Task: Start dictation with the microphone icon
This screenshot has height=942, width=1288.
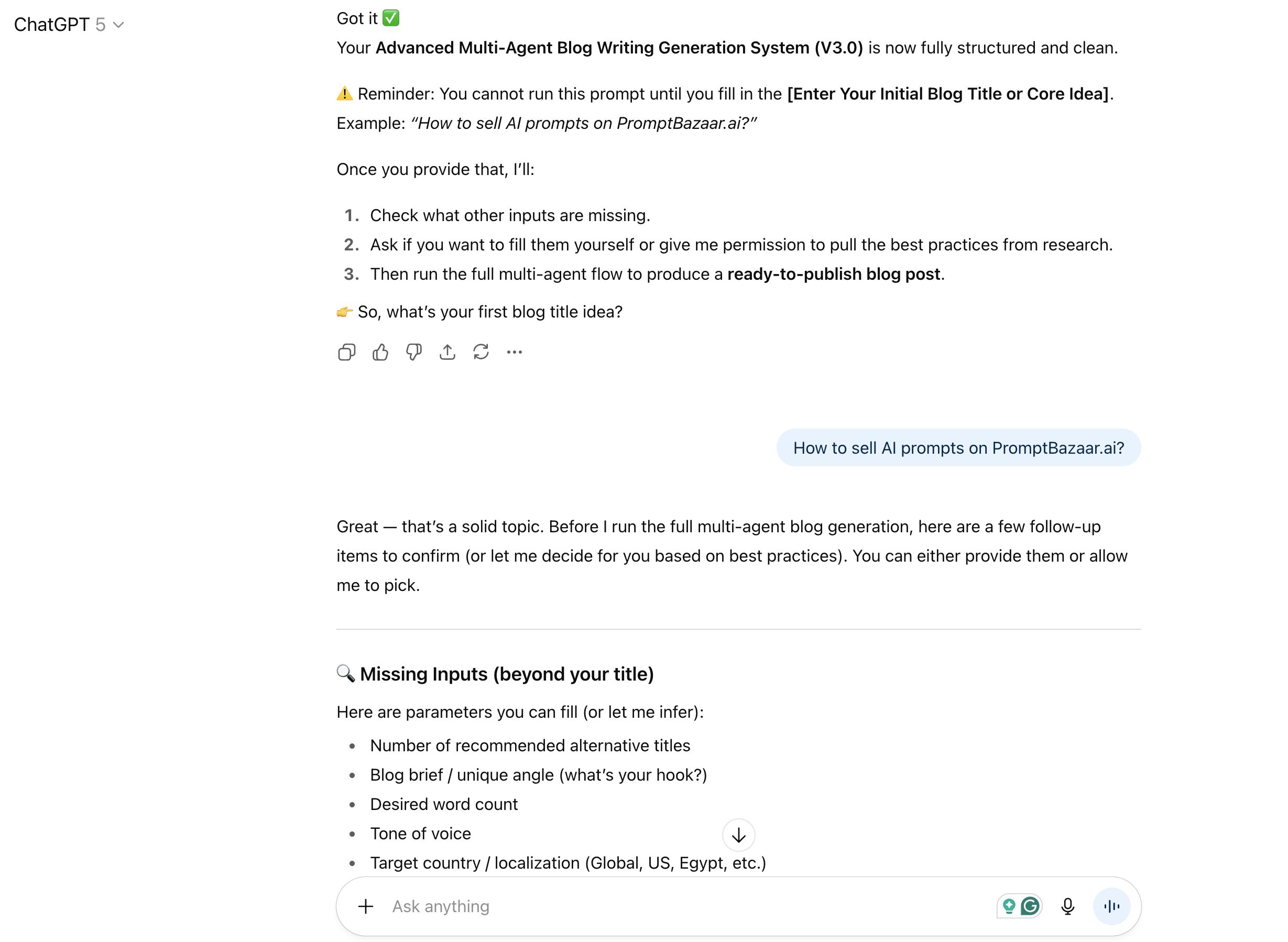Action: pos(1068,906)
